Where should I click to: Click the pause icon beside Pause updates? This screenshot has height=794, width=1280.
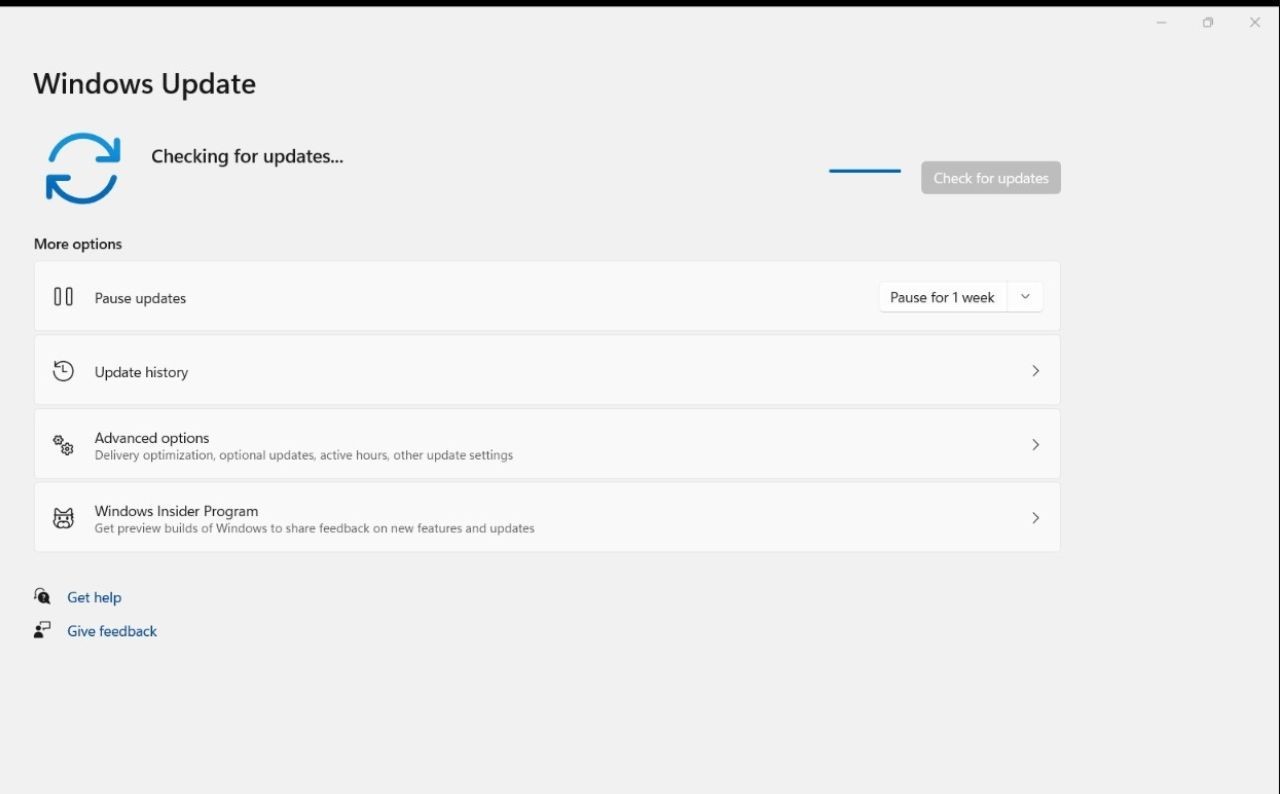(63, 297)
